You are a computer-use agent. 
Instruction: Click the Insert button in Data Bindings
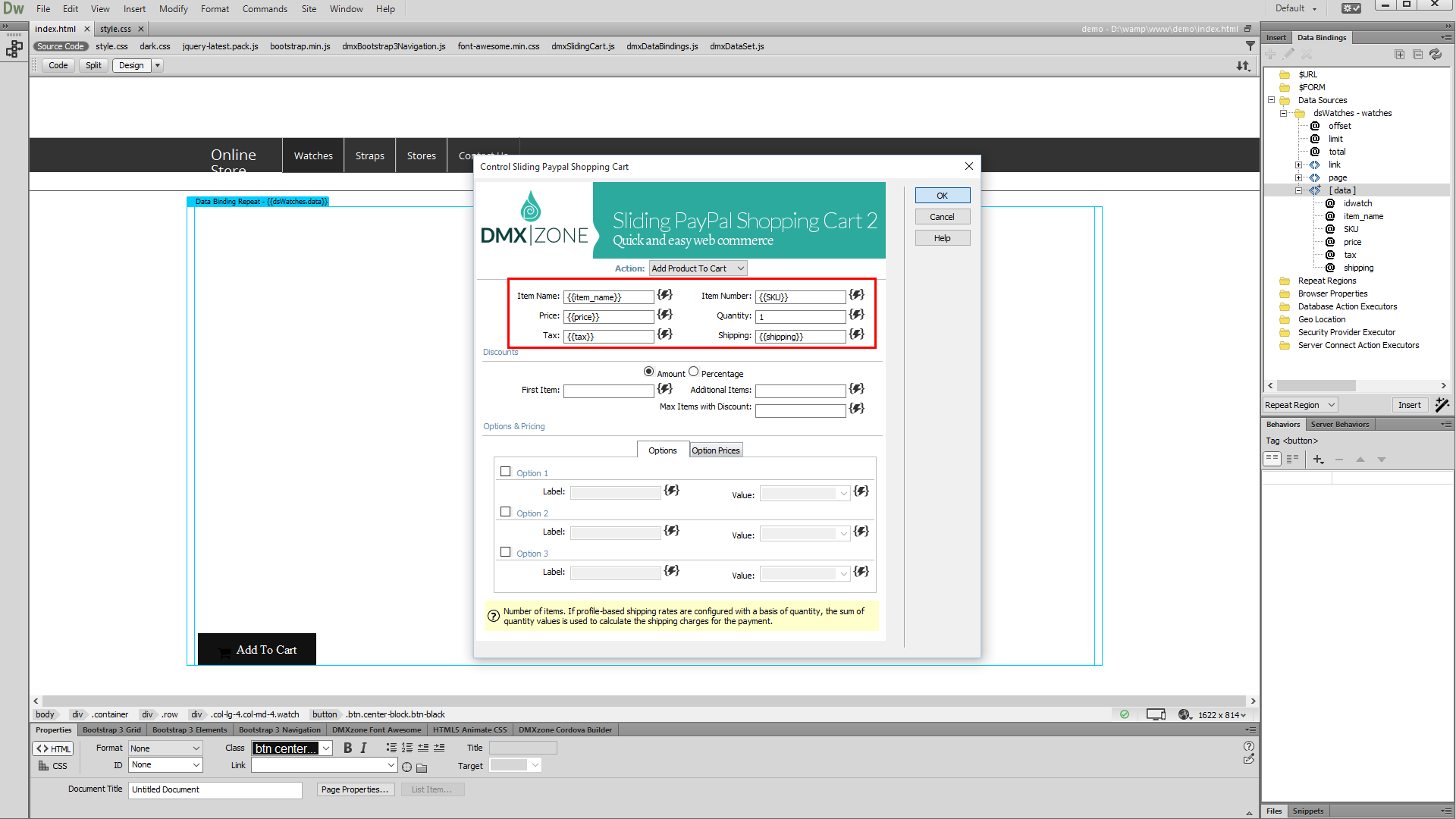coord(1410,405)
